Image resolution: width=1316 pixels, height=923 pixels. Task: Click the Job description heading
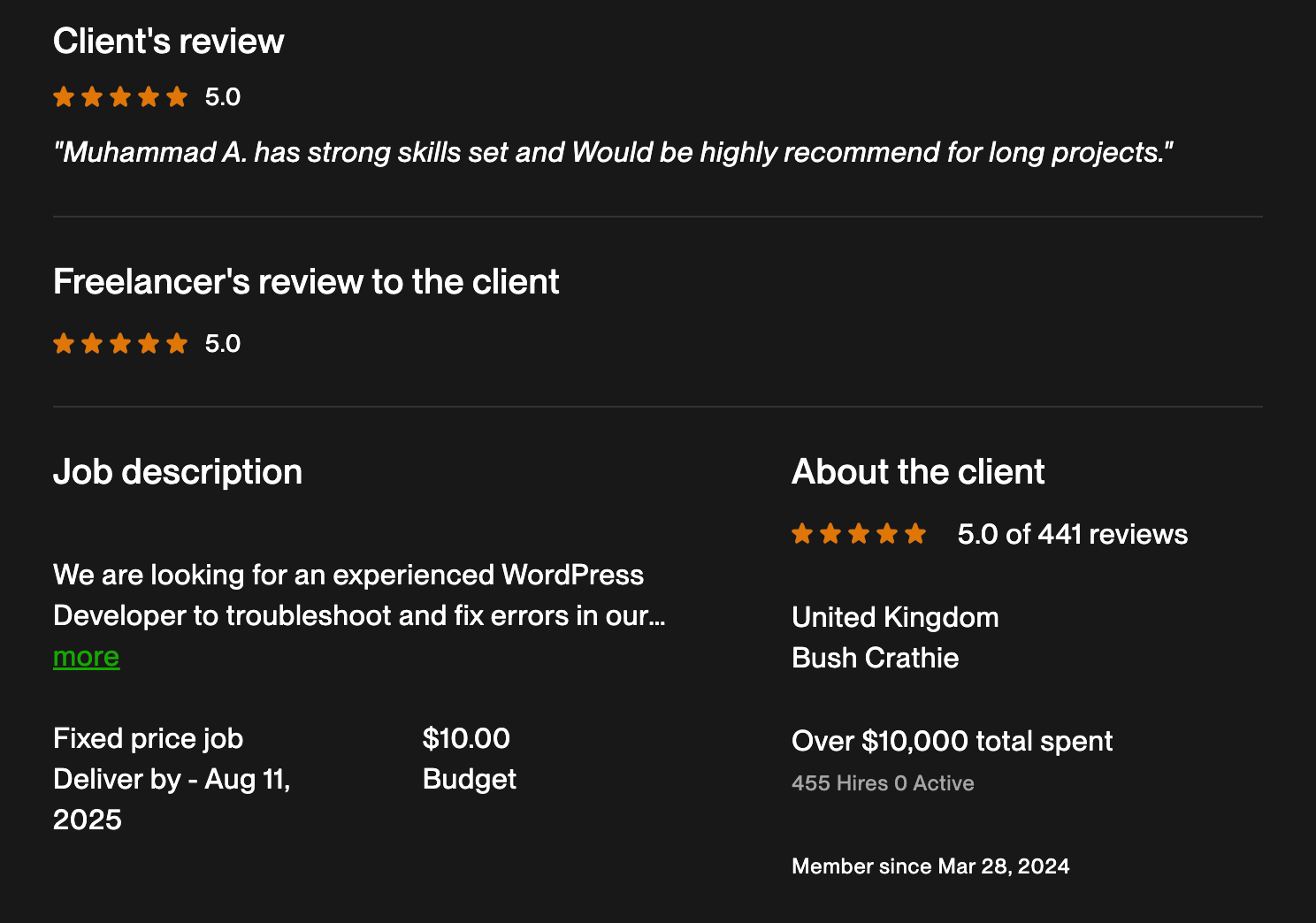[x=178, y=472]
